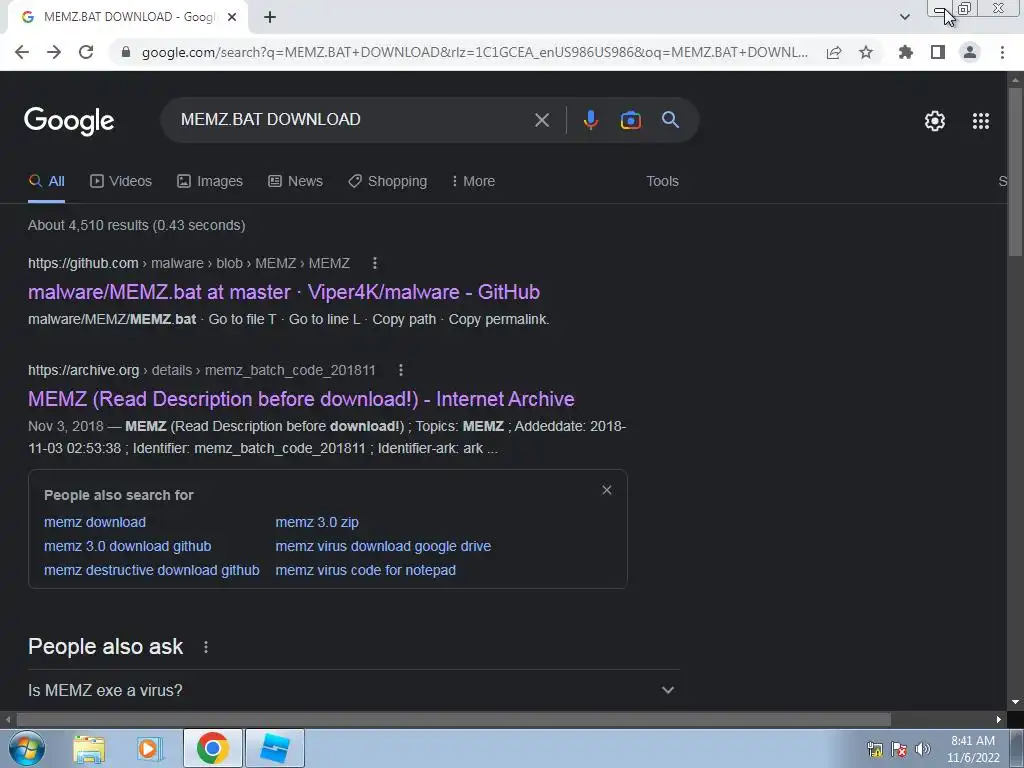Image resolution: width=1024 pixels, height=768 pixels.
Task: Click the https://github.com breadcrumb text
Action: click(83, 263)
